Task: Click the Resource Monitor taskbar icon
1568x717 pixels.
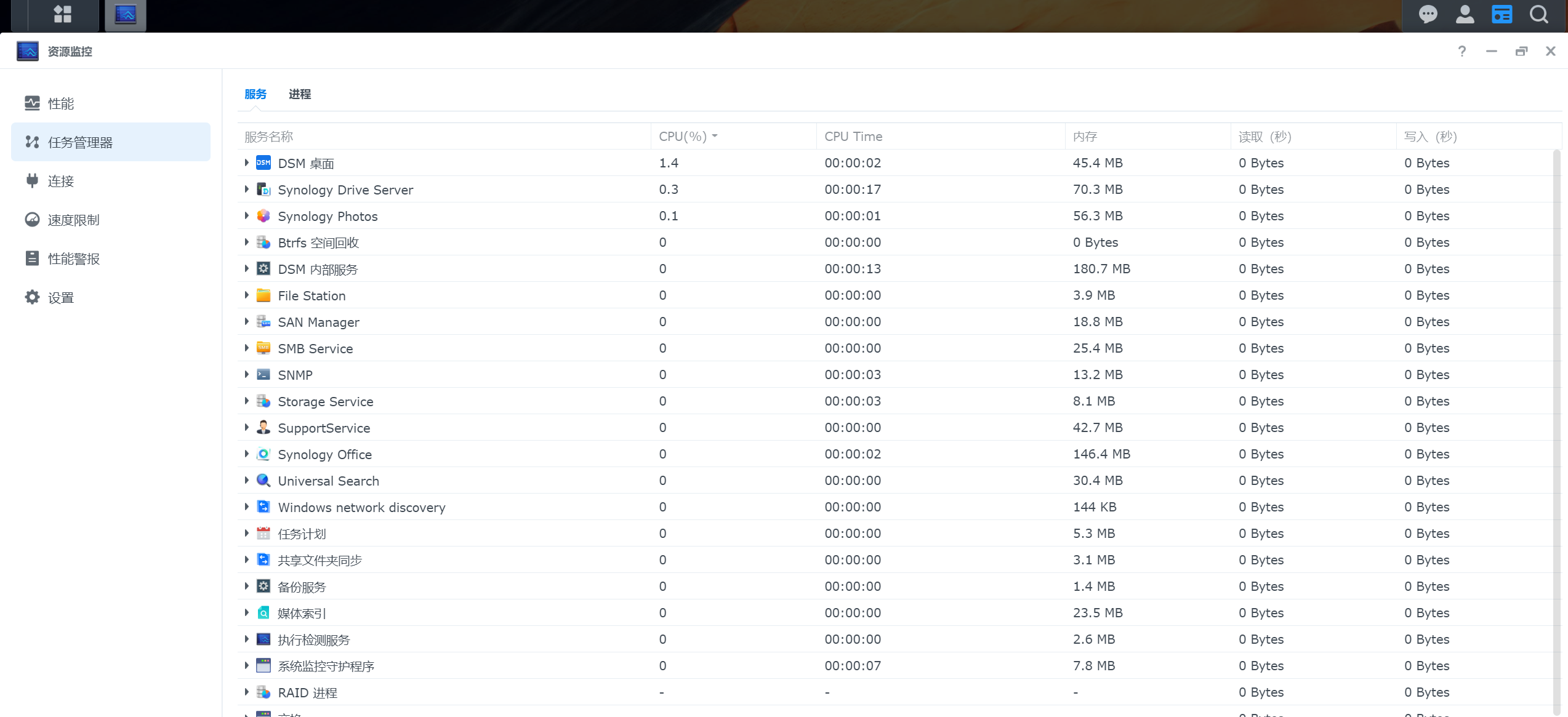Action: pyautogui.click(x=126, y=15)
